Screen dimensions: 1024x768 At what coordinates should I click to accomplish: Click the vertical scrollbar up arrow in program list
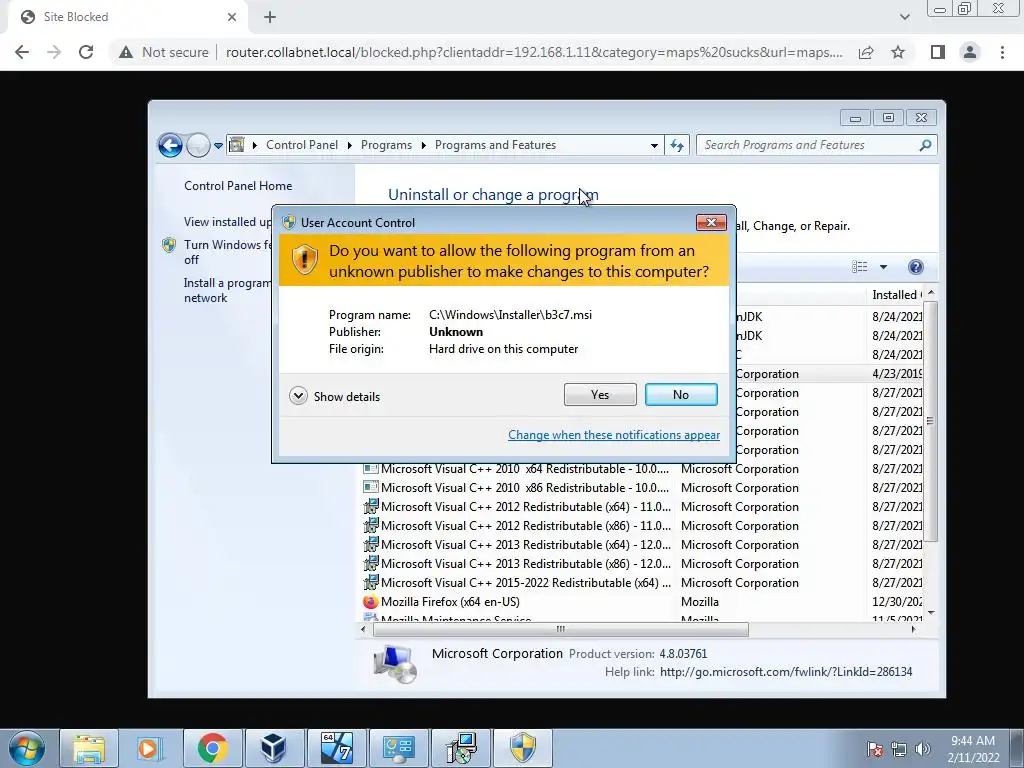click(x=931, y=293)
